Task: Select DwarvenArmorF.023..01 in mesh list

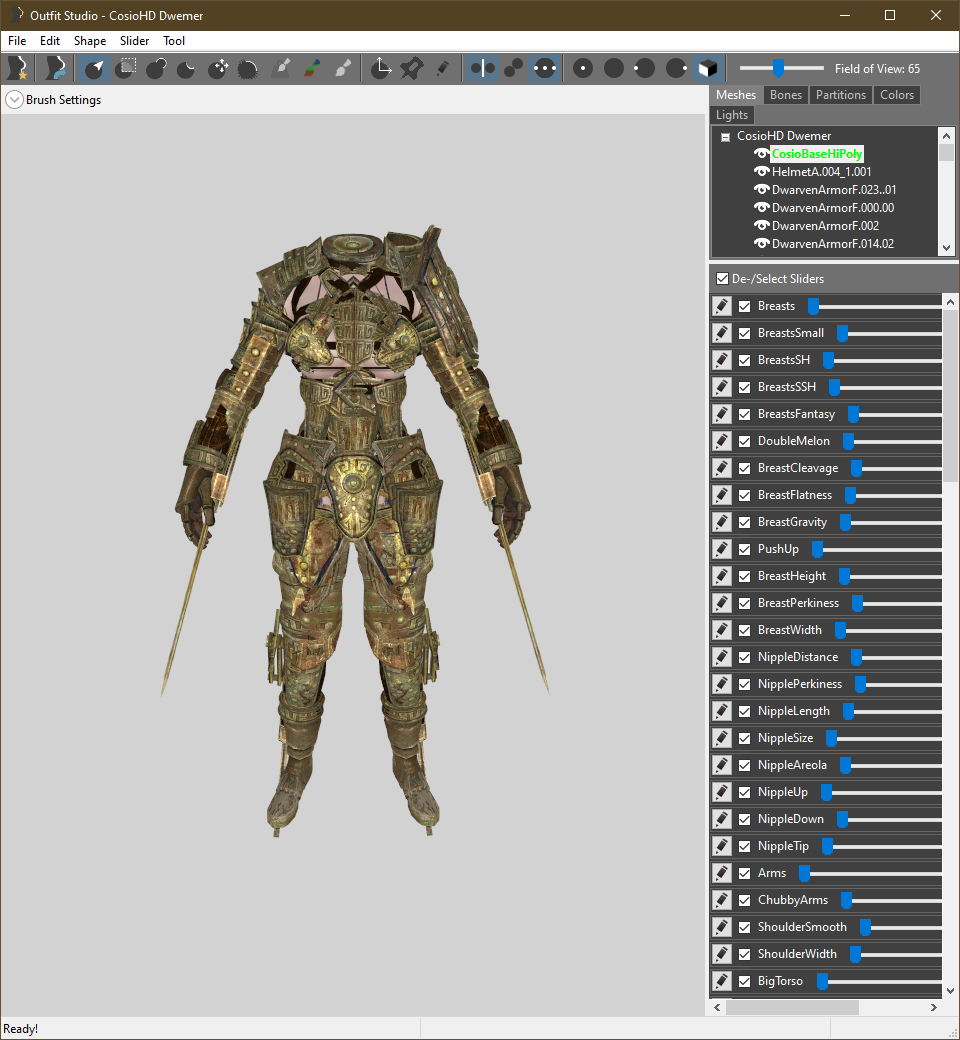Action: (x=834, y=190)
